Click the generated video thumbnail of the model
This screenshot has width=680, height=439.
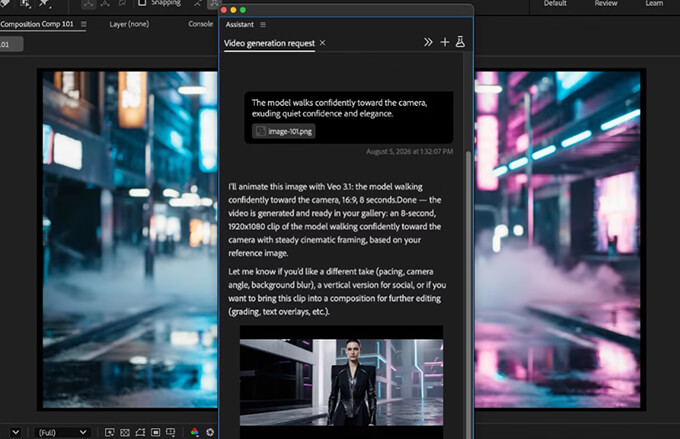[341, 382]
